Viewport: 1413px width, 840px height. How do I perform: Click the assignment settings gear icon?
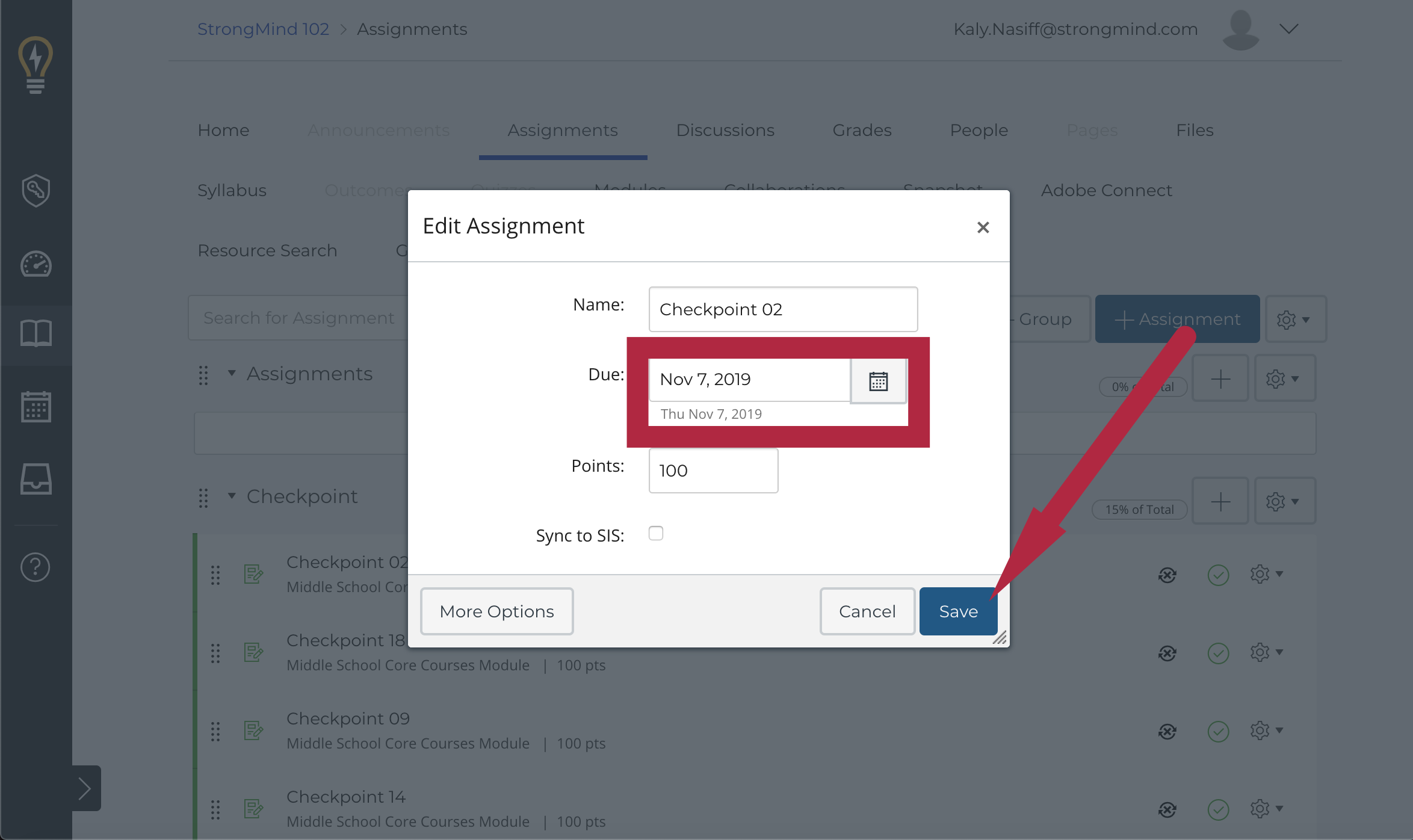pos(1263,574)
